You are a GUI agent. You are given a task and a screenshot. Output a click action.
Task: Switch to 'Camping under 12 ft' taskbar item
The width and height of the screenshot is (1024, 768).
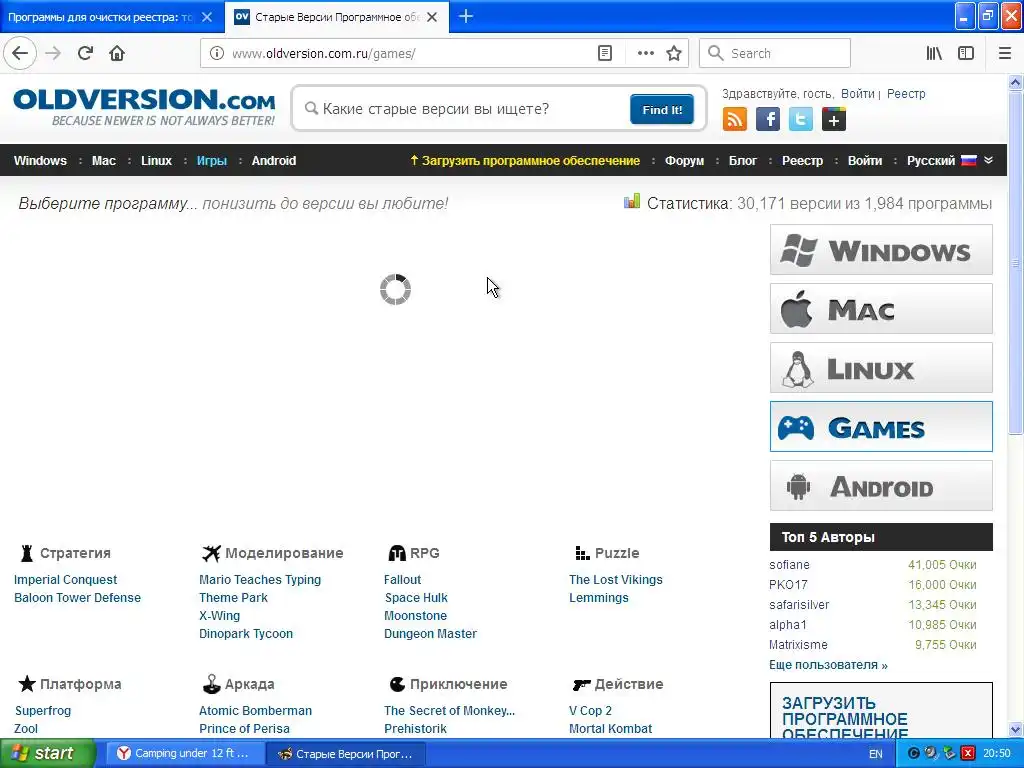[x=185, y=753]
